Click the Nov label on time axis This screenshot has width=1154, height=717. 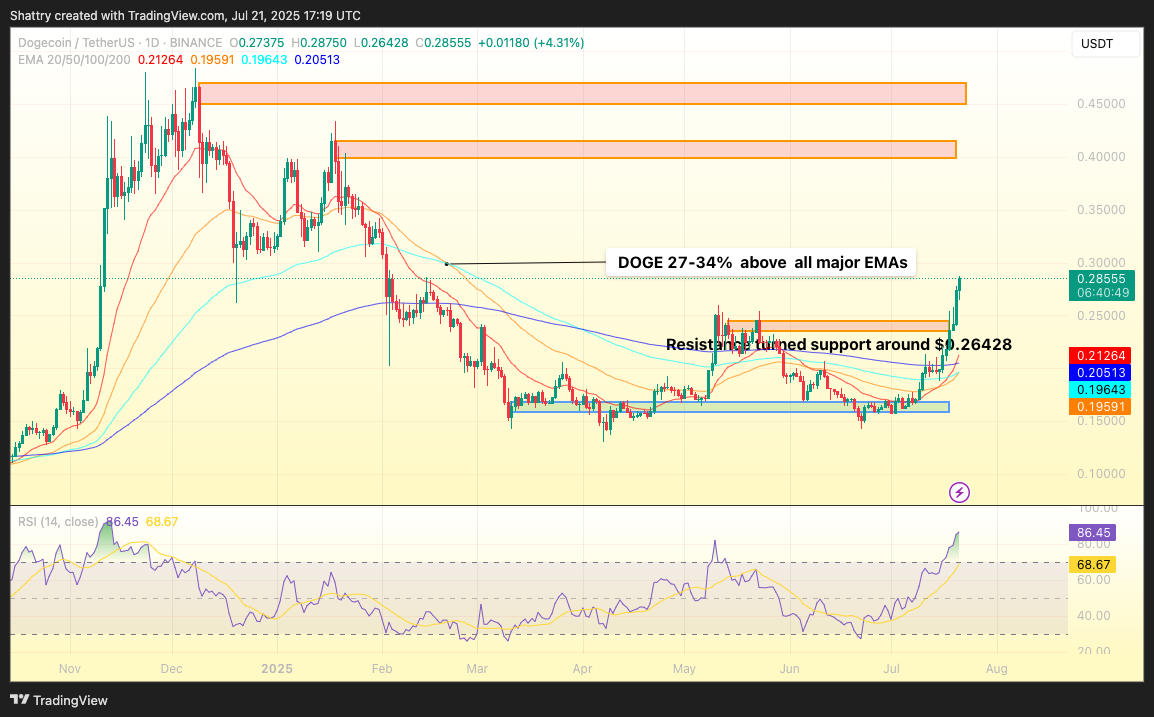coord(69,668)
